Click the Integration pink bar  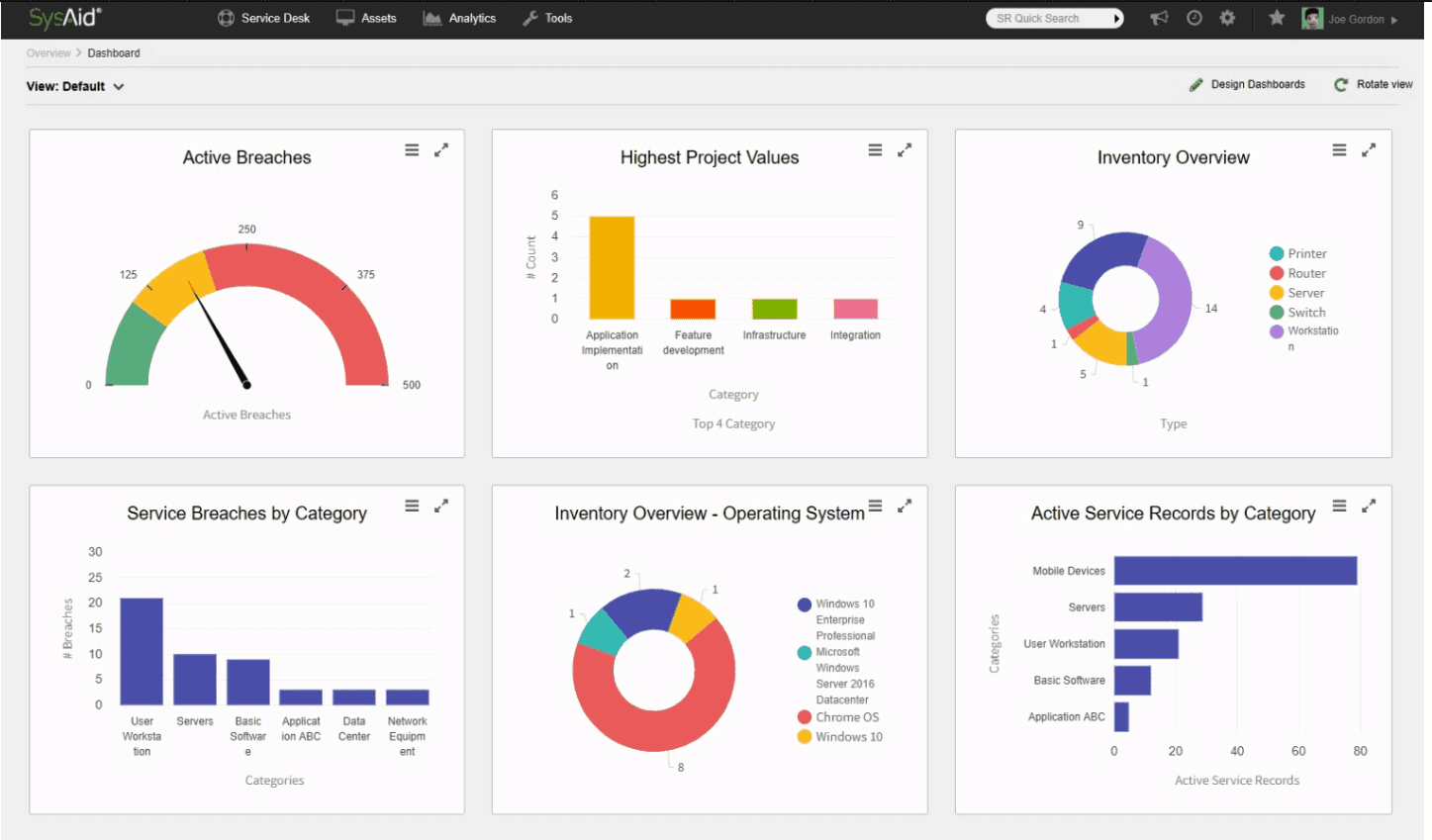(855, 309)
